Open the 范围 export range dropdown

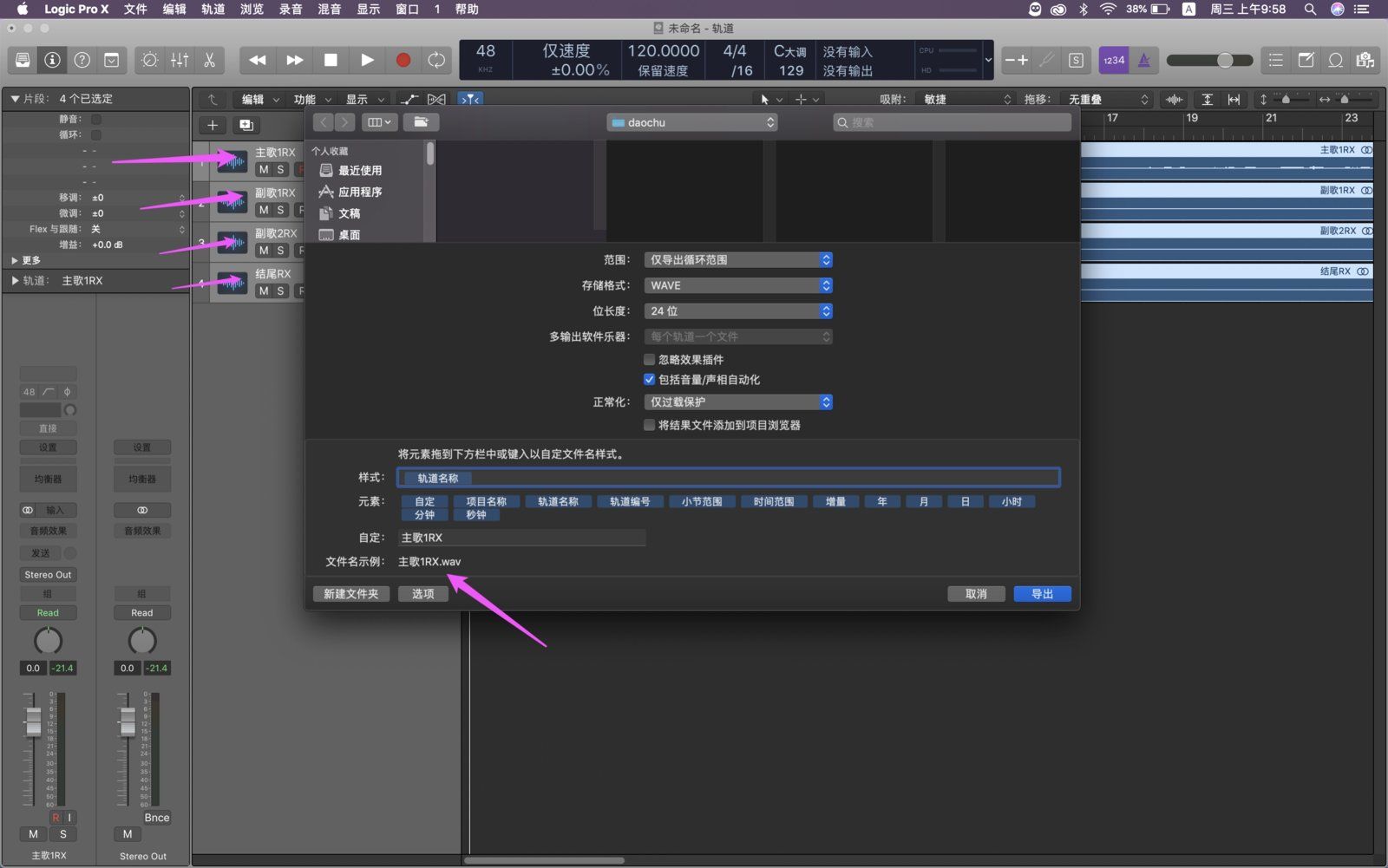[x=738, y=259]
